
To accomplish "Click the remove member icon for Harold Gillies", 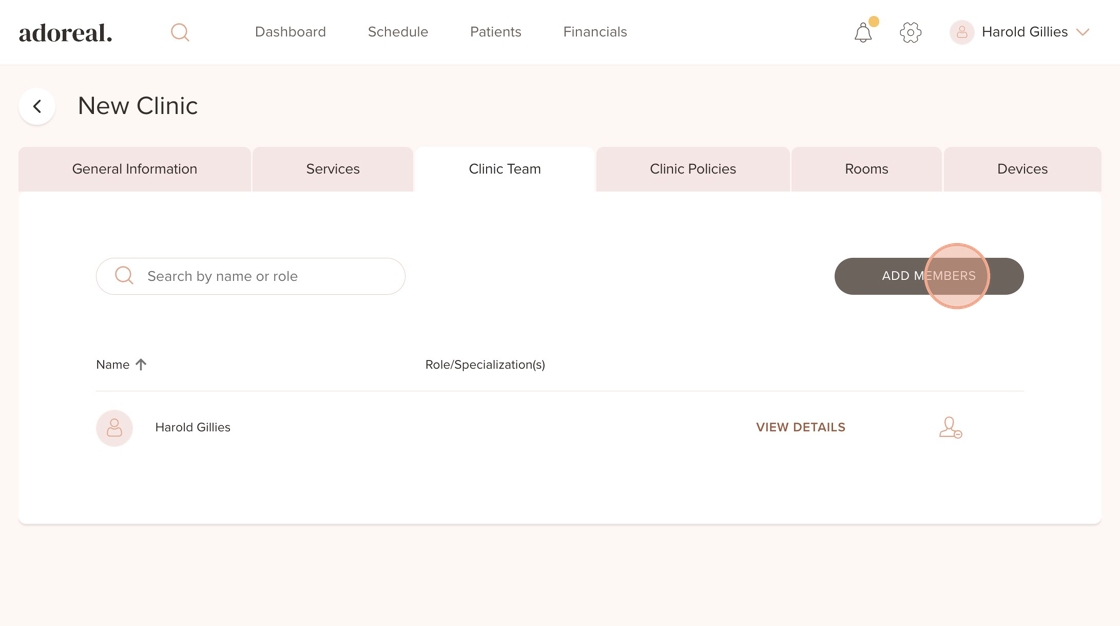I will click(x=950, y=427).
